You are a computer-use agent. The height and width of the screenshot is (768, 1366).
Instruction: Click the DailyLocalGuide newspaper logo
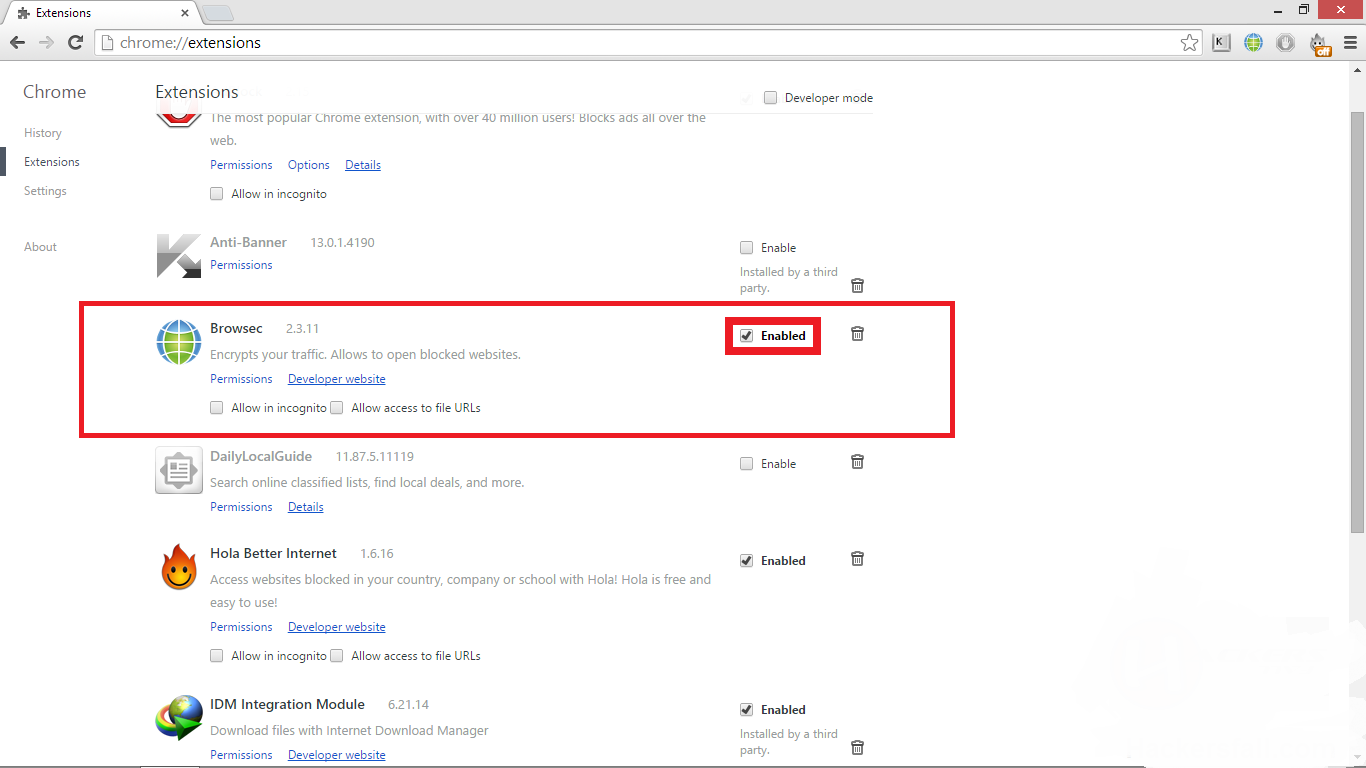point(179,470)
